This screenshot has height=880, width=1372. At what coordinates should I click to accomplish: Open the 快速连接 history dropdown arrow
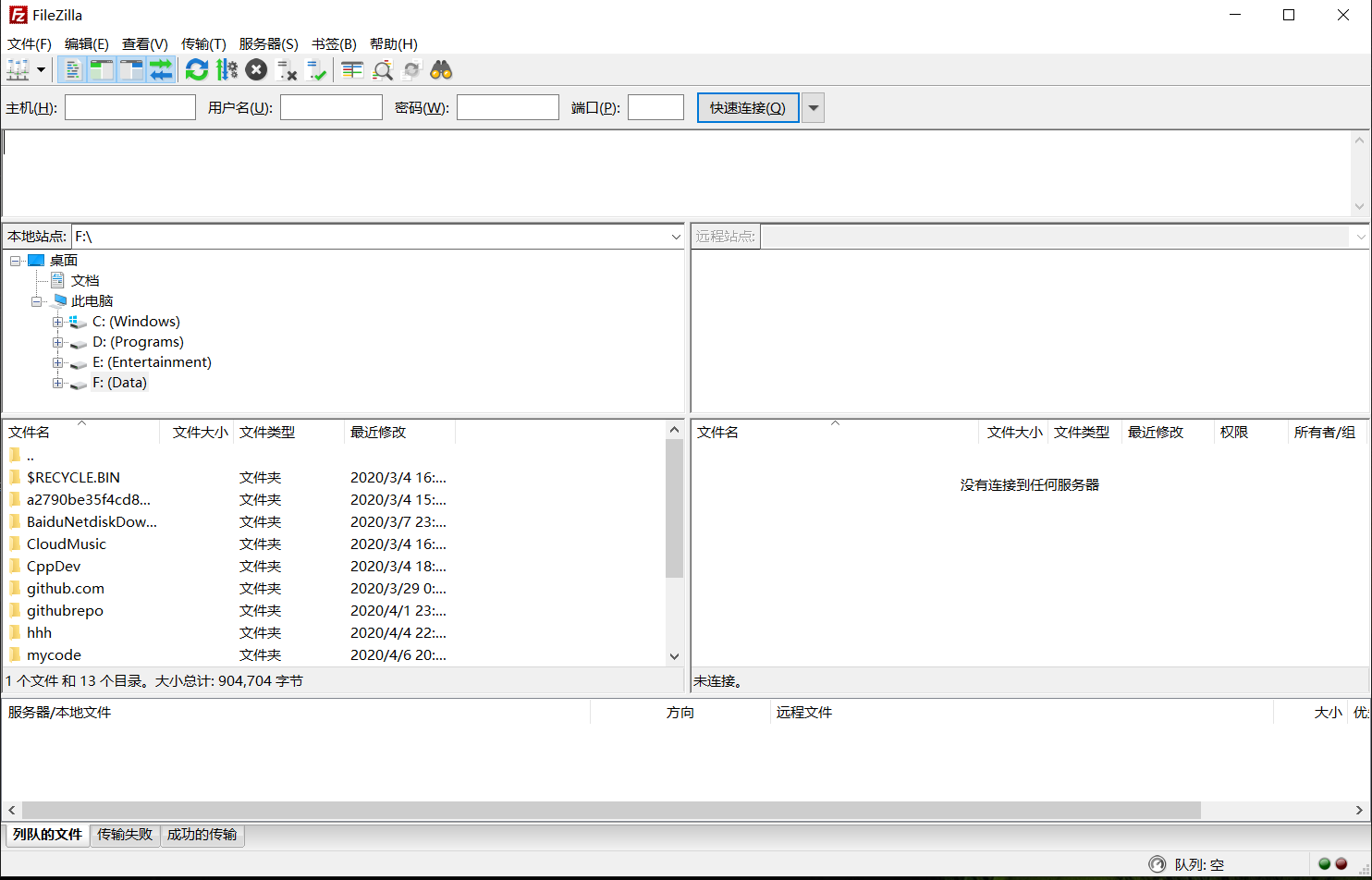pos(813,108)
